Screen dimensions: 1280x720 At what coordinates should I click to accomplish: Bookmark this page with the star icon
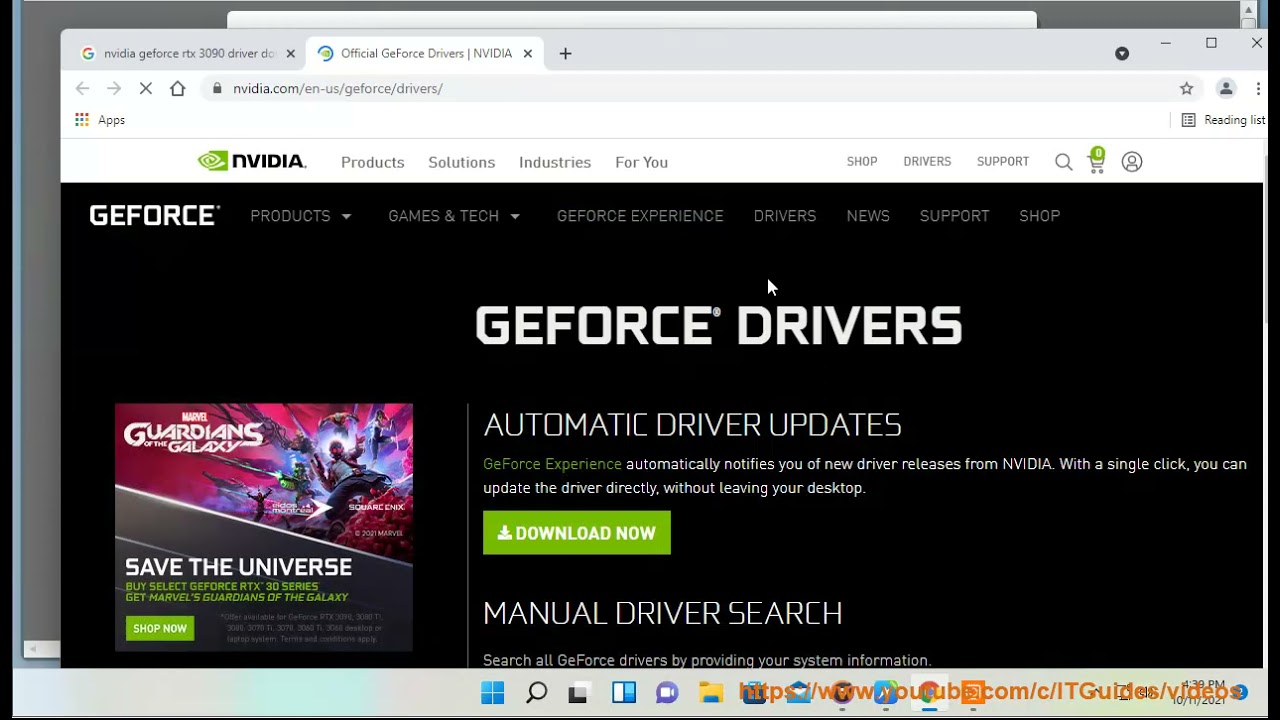tap(1186, 89)
